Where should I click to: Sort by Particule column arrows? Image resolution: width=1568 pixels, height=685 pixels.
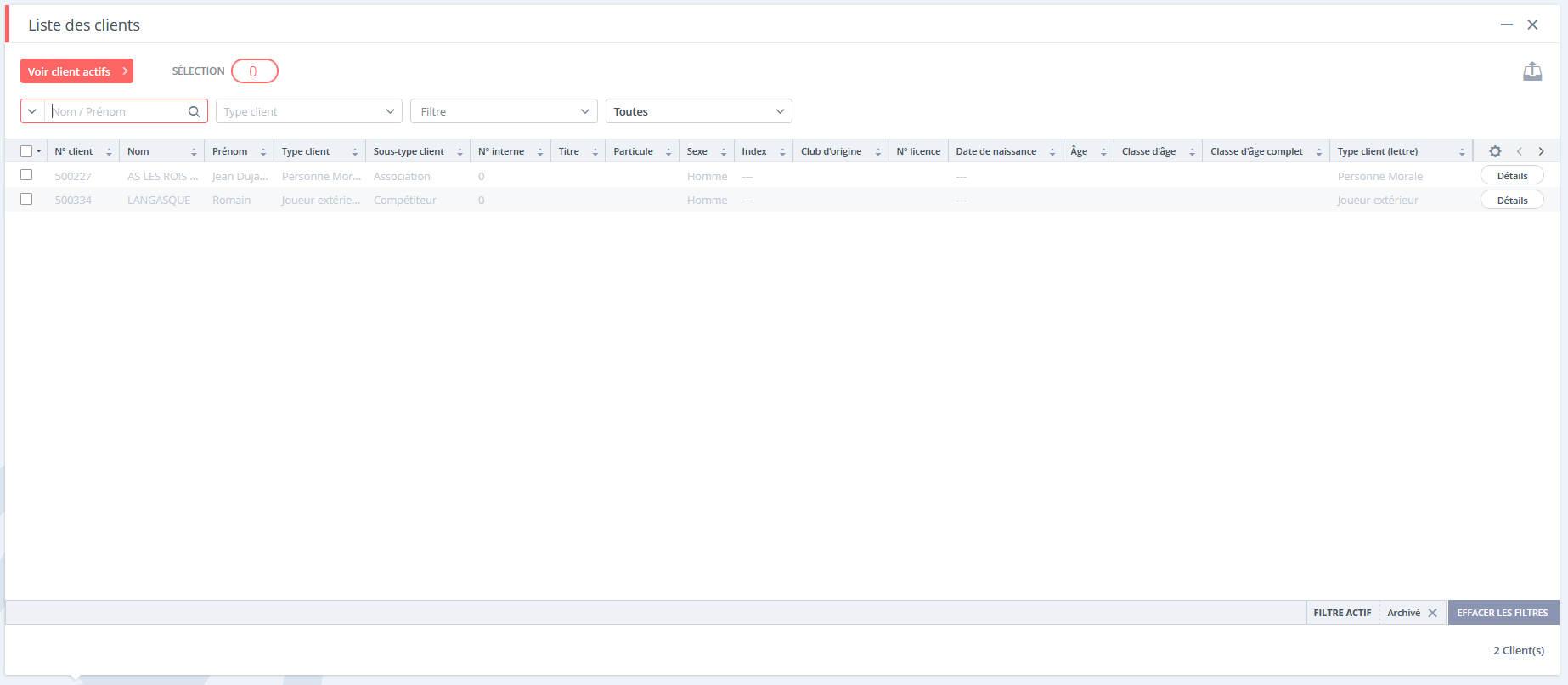click(668, 152)
